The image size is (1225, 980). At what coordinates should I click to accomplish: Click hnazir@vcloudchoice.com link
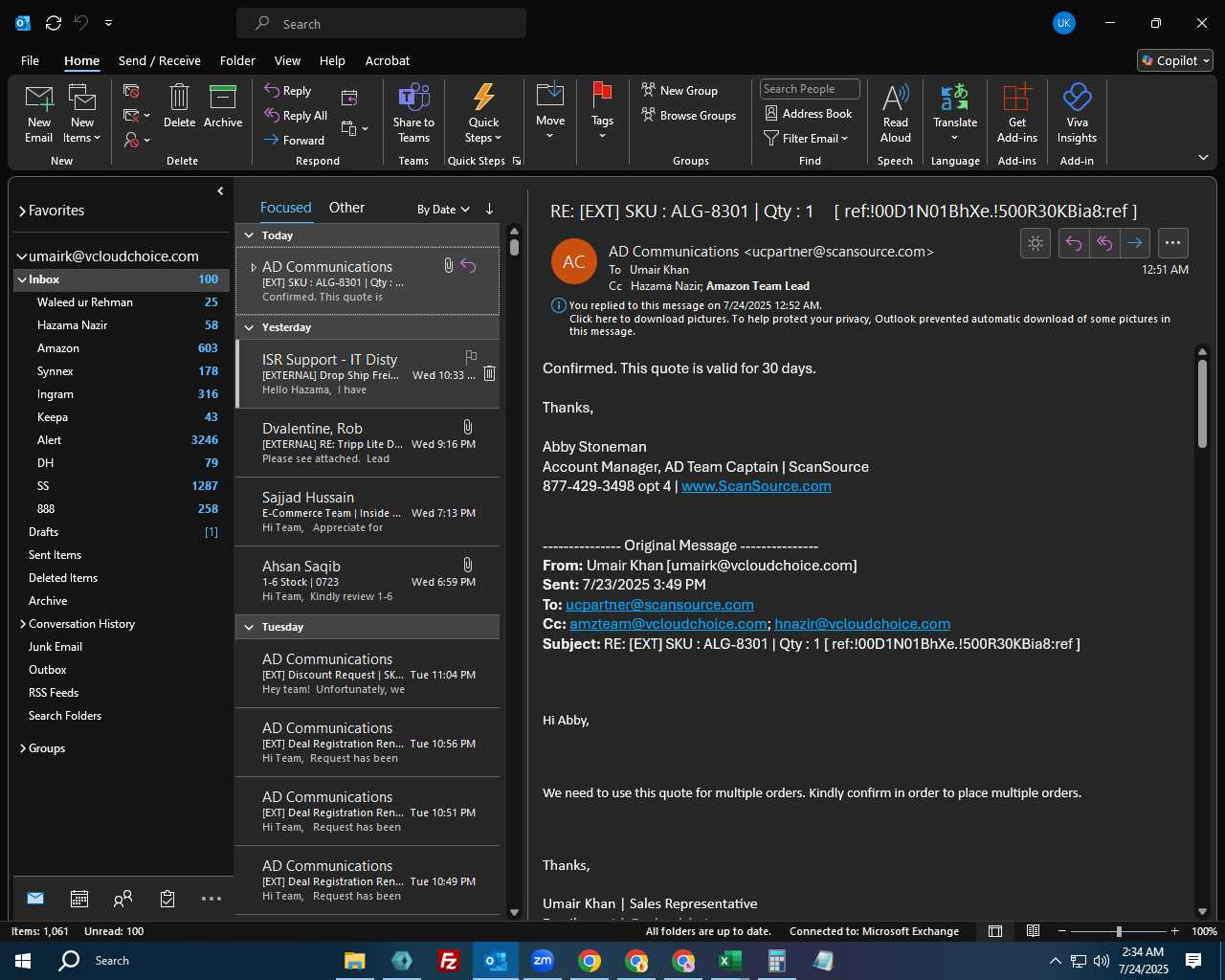point(862,624)
